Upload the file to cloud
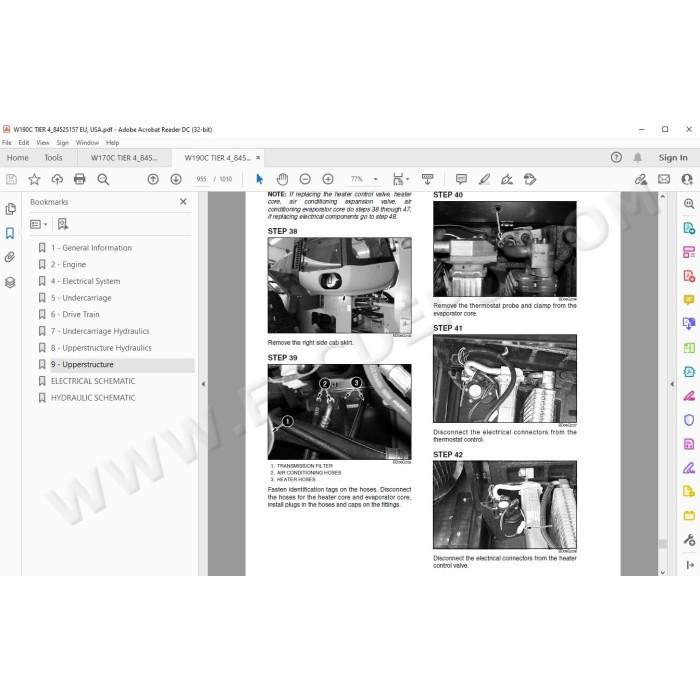The width and height of the screenshot is (700, 700). pos(57,179)
